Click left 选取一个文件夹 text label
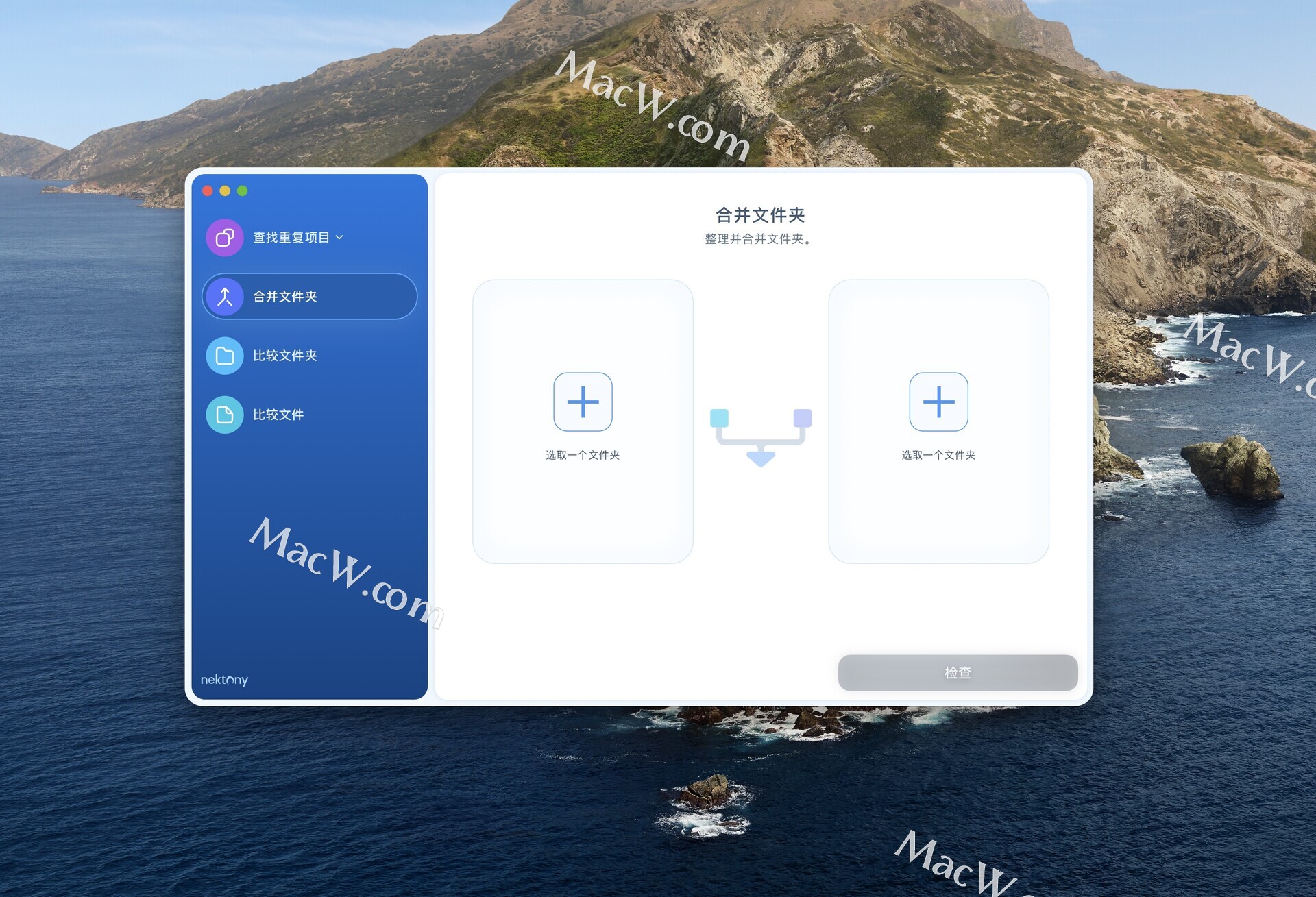Viewport: 1316px width, 897px height. [x=583, y=455]
